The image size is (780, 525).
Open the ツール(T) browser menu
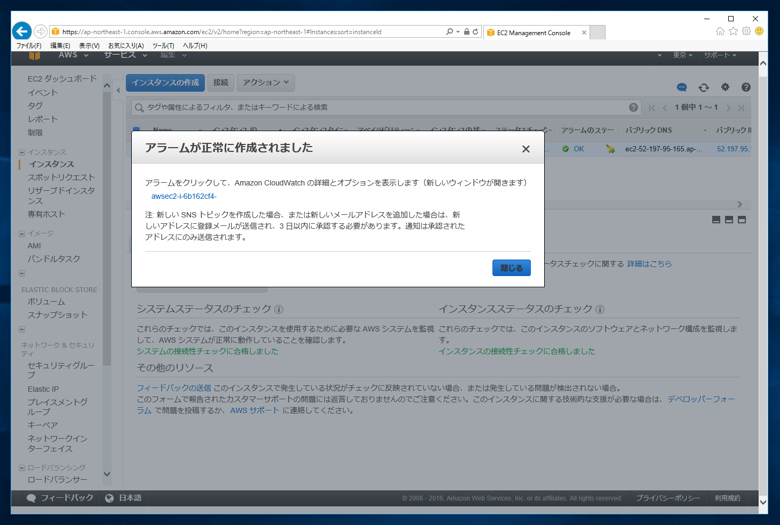(x=163, y=45)
